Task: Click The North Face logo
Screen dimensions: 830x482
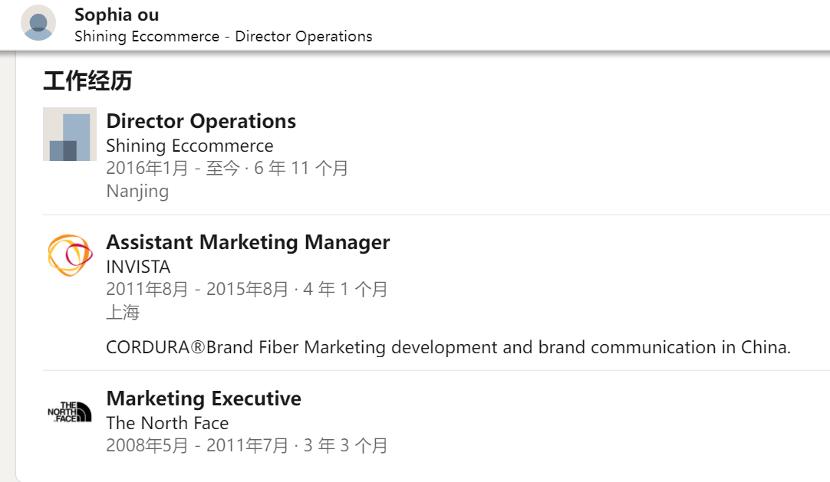Action: click(70, 411)
